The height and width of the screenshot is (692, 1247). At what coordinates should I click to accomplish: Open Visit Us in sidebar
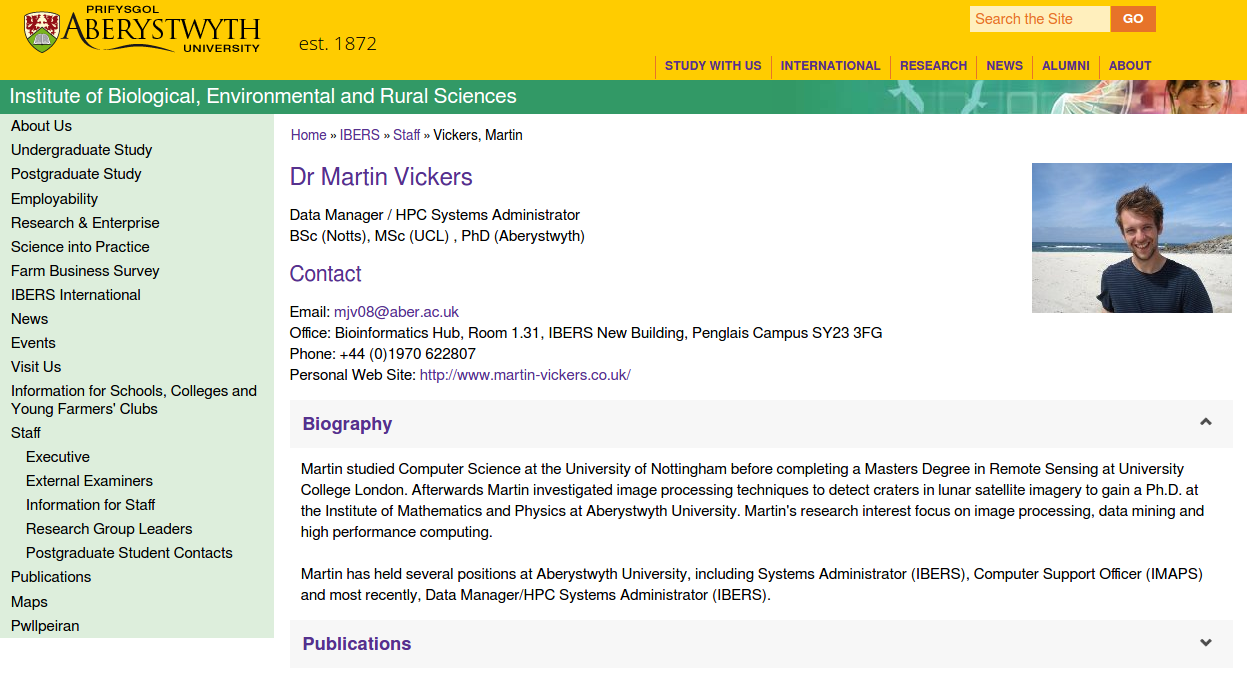[x=36, y=367]
